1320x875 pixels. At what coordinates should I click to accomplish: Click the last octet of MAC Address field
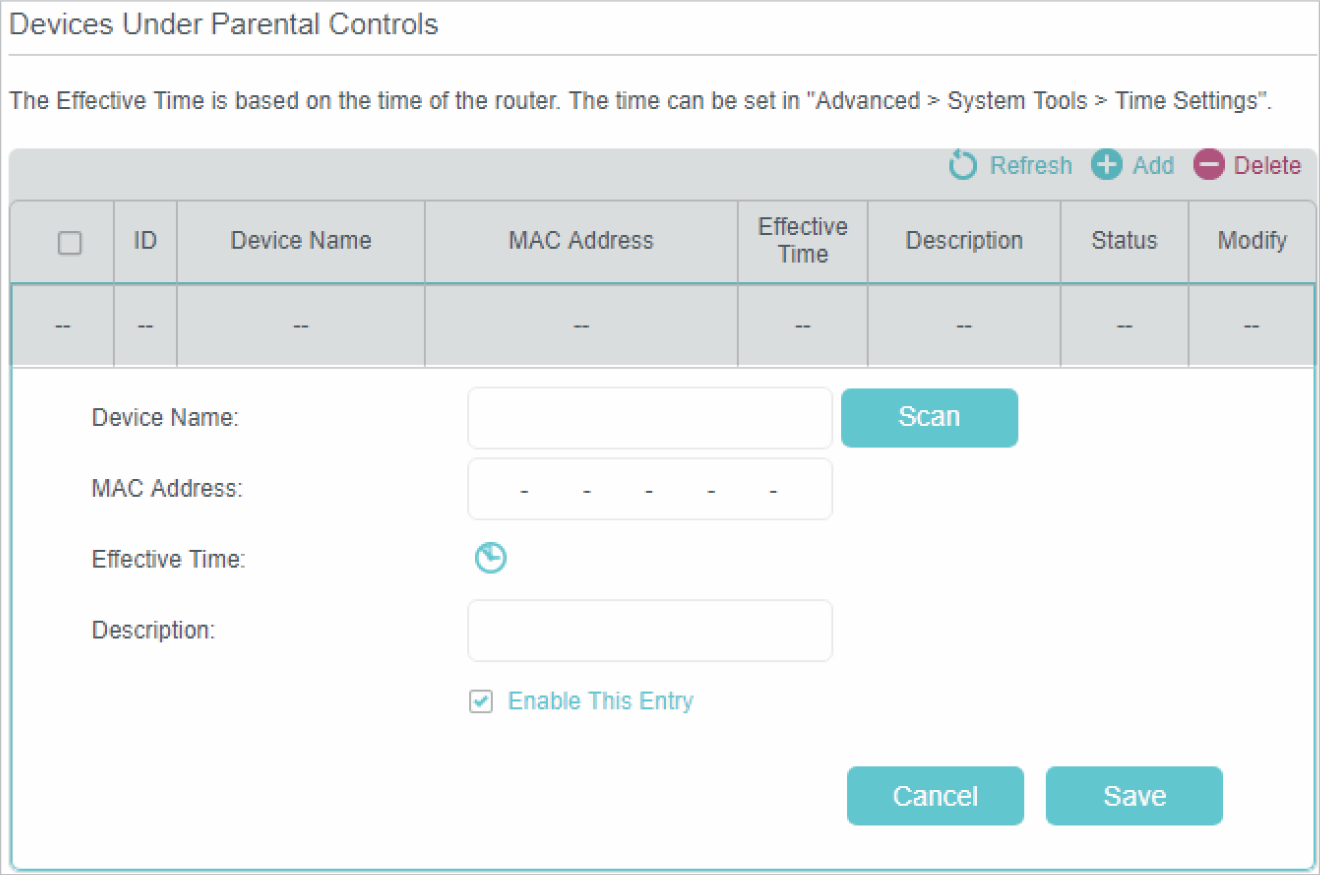click(x=802, y=490)
